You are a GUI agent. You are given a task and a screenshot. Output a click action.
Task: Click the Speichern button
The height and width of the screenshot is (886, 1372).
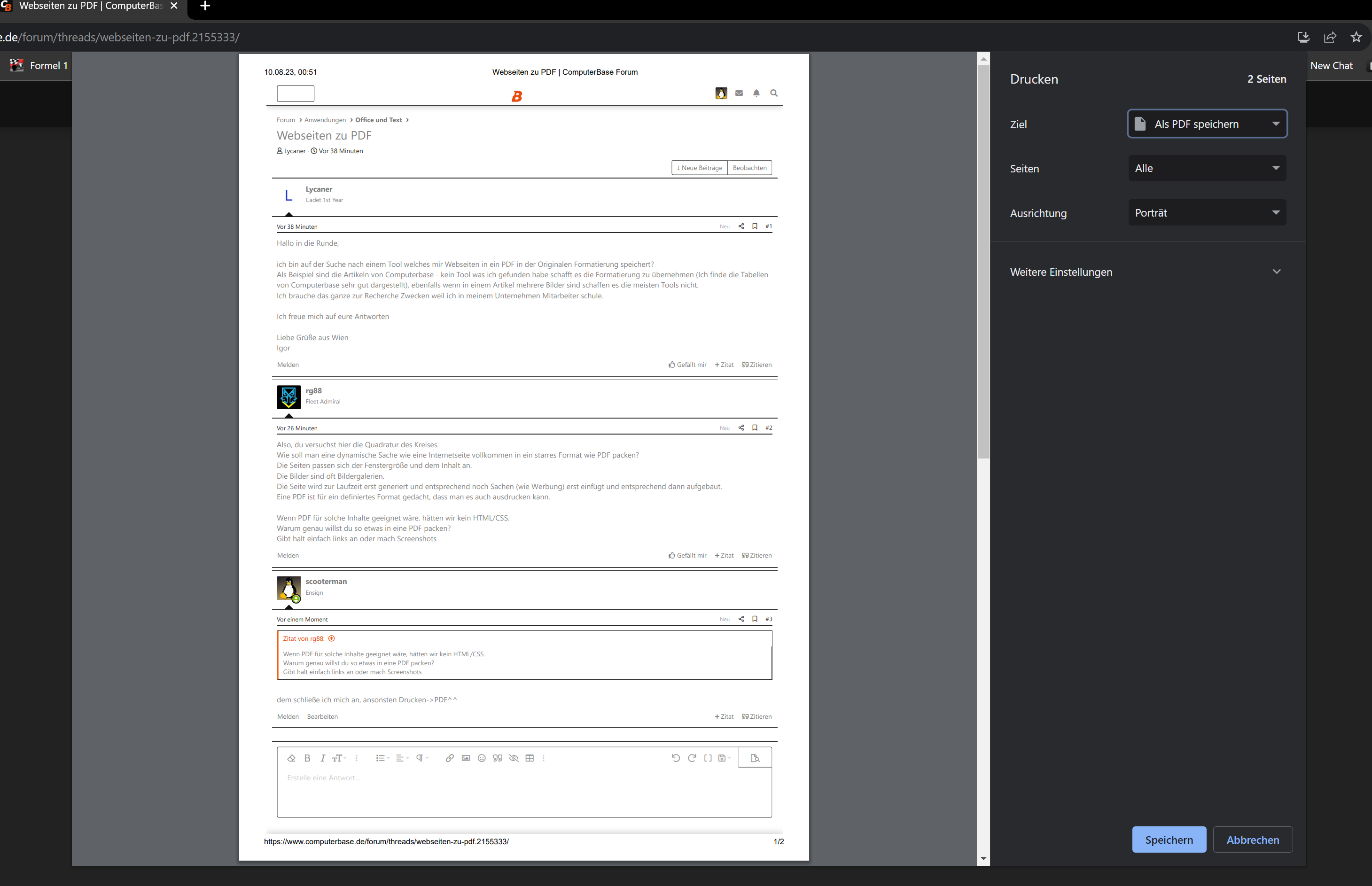(1169, 840)
